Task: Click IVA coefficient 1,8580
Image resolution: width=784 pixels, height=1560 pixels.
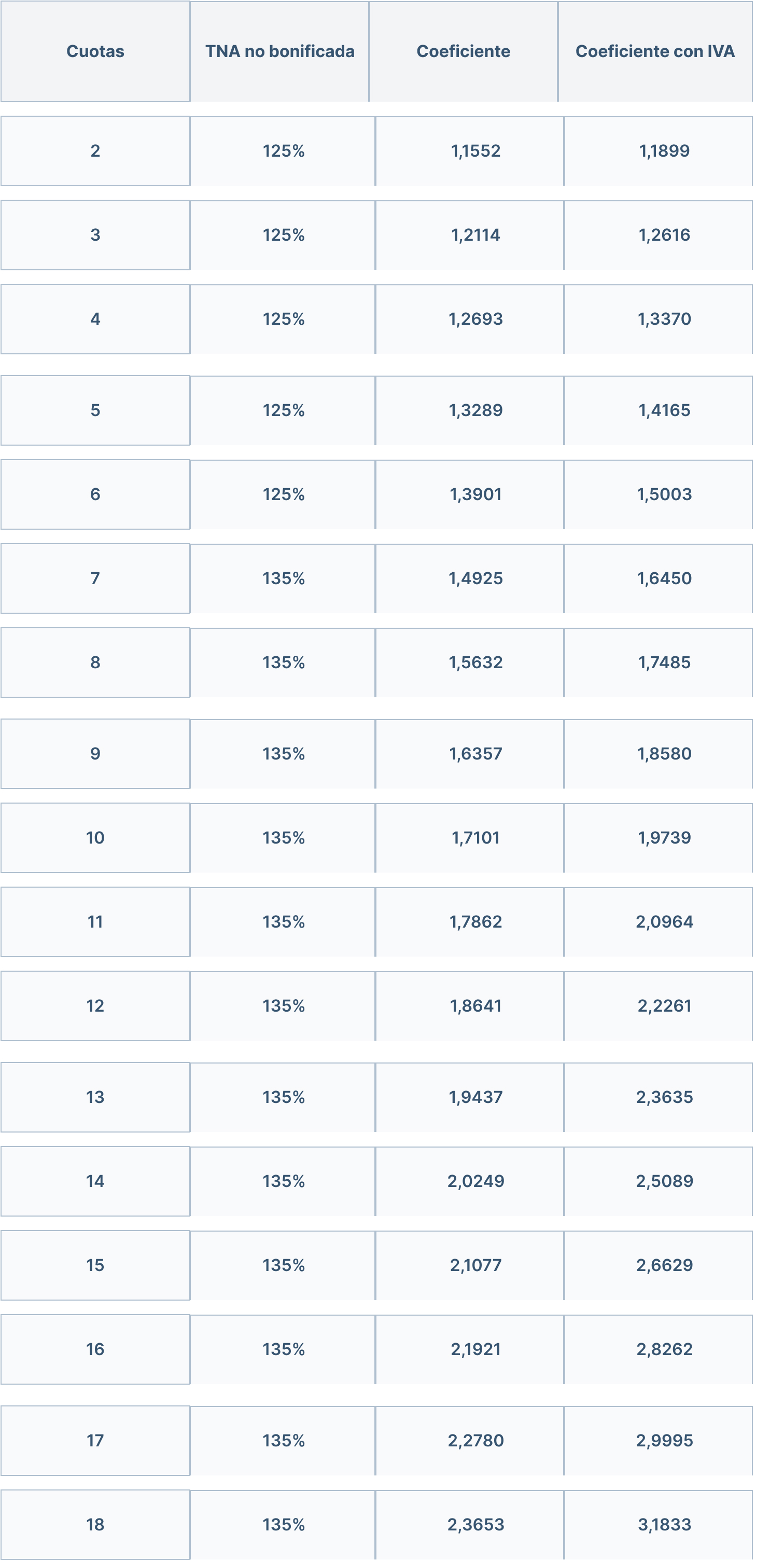Action: [x=664, y=754]
